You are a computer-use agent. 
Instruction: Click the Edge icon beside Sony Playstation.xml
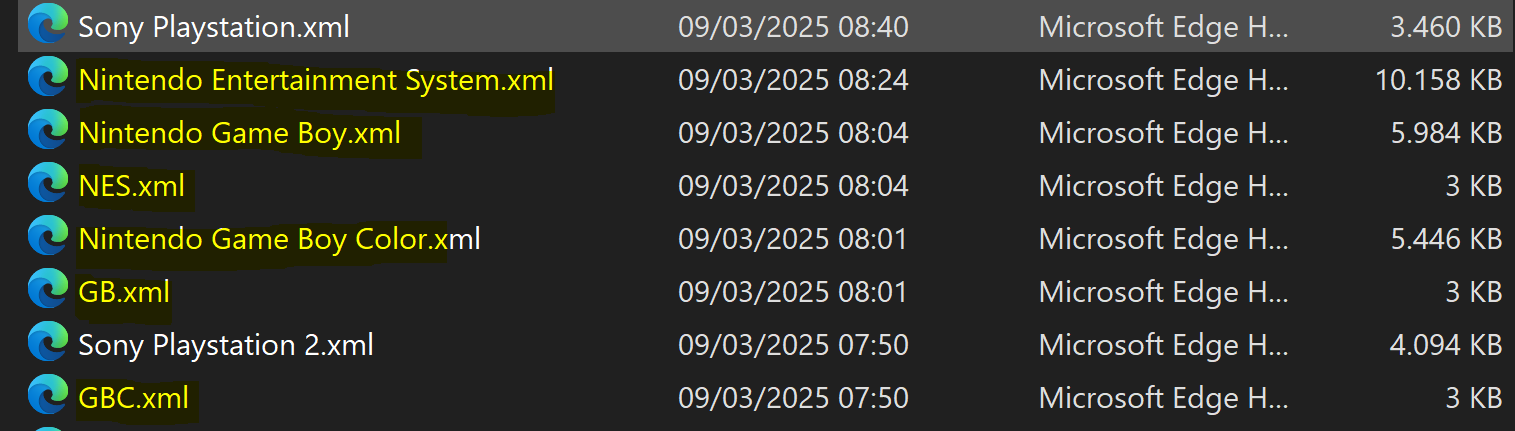[x=47, y=27]
